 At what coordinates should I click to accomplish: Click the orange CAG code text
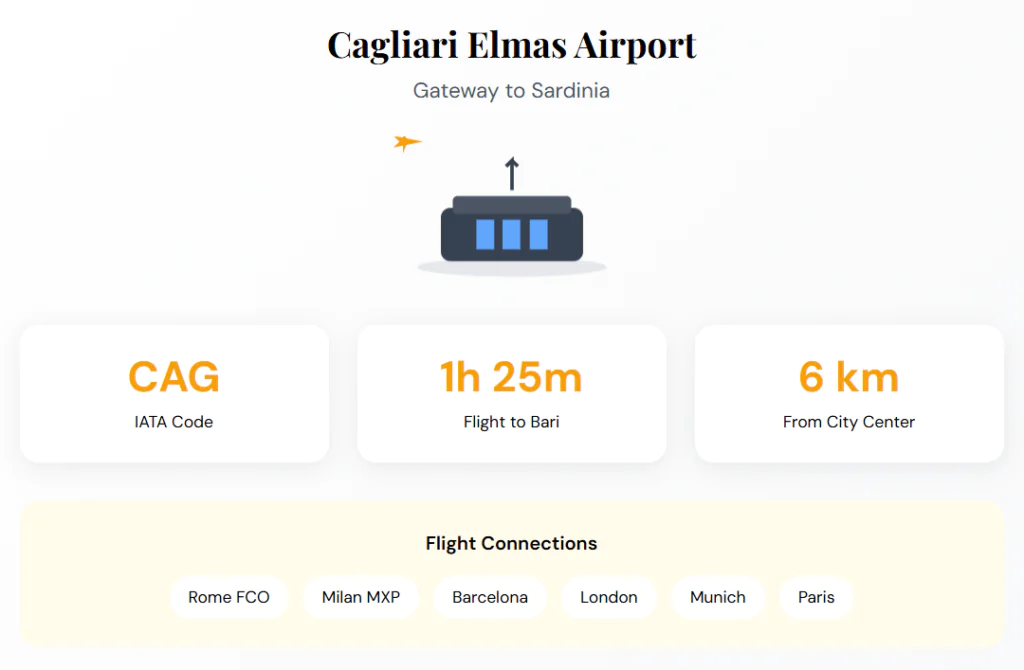[174, 377]
